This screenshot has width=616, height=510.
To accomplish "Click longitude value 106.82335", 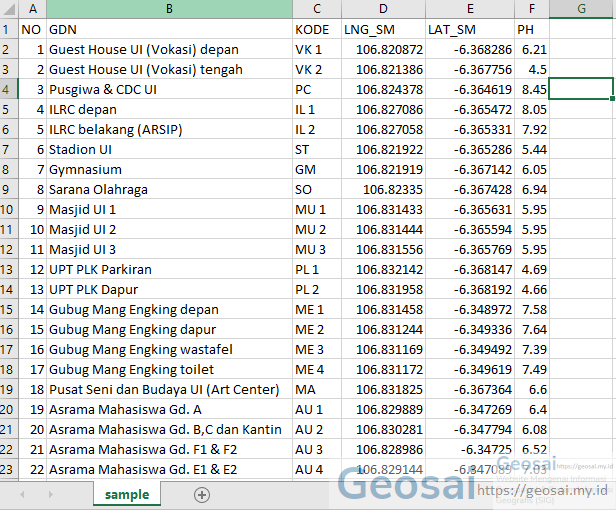I will tap(383, 189).
